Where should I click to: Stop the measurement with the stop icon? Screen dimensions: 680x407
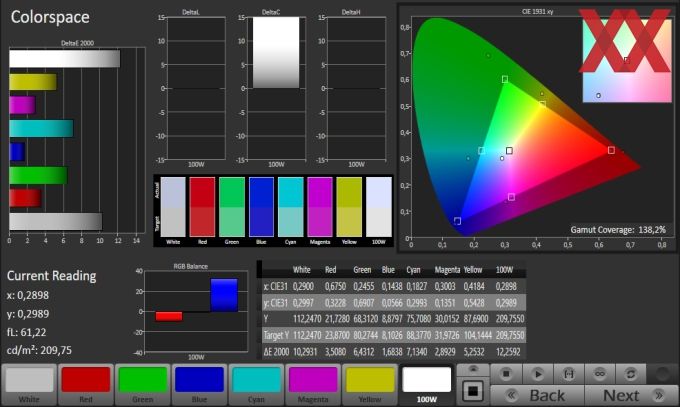point(506,374)
